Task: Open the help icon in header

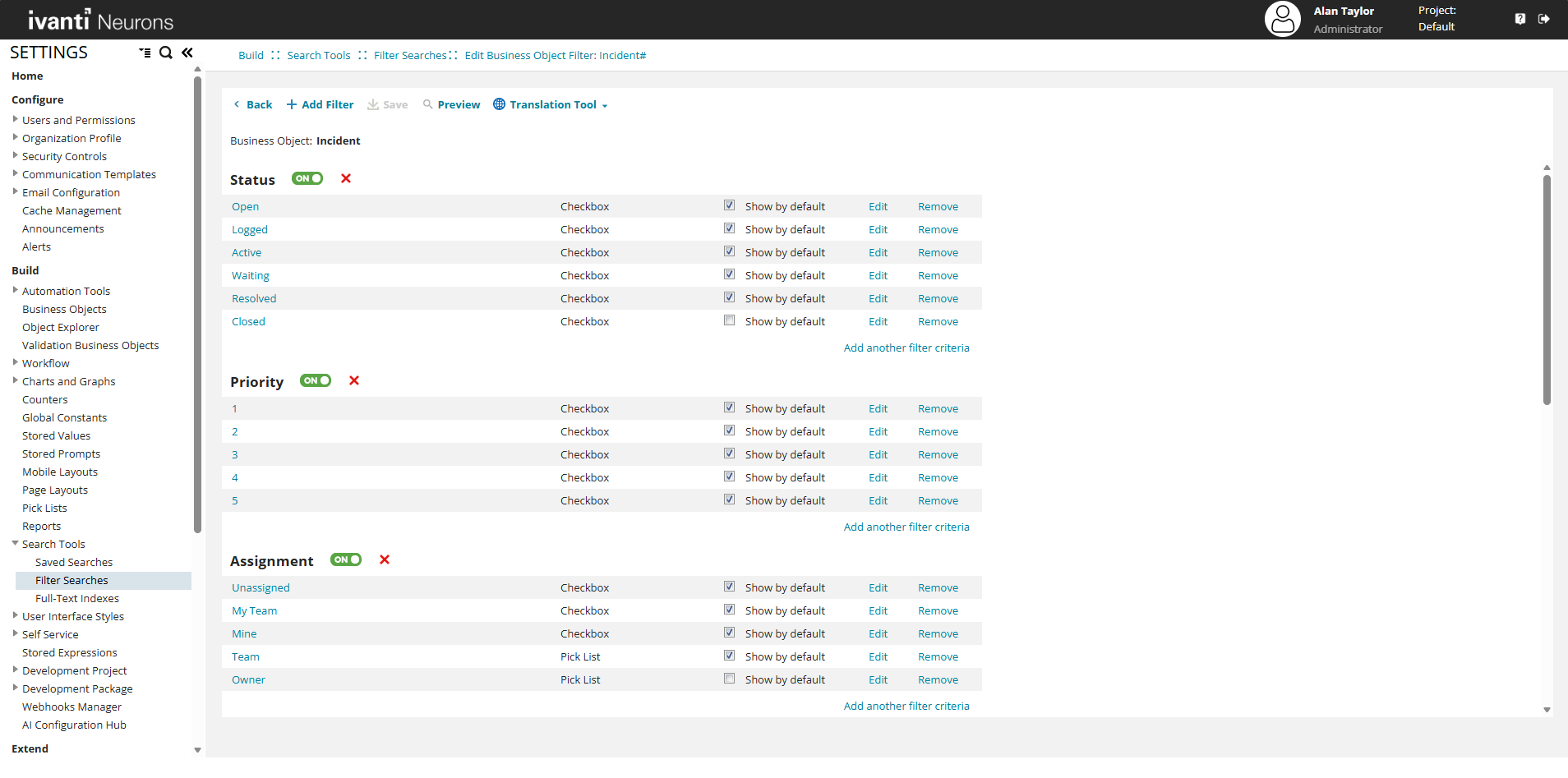Action: pyautogui.click(x=1520, y=19)
